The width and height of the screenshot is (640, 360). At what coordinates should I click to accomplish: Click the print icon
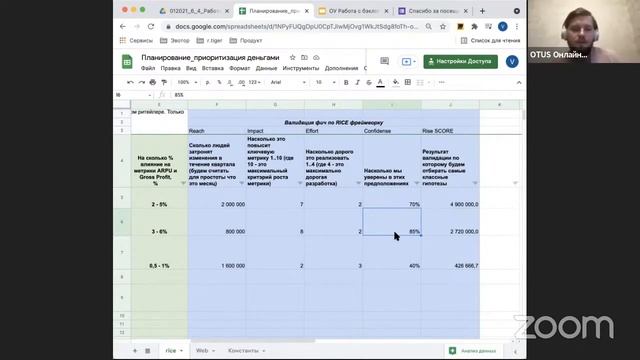point(153,82)
